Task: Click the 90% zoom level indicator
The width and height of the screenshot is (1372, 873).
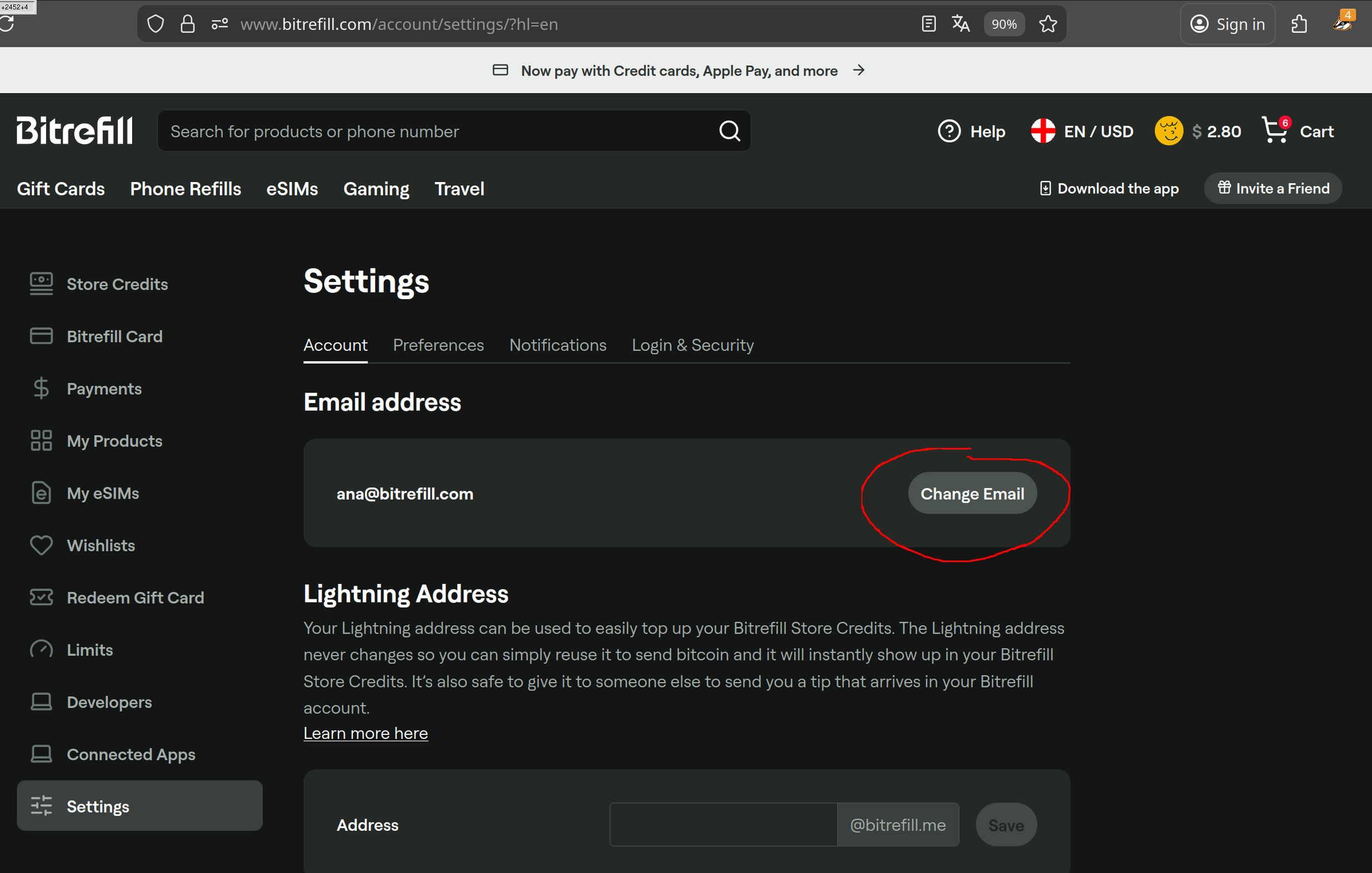Action: click(x=1004, y=24)
